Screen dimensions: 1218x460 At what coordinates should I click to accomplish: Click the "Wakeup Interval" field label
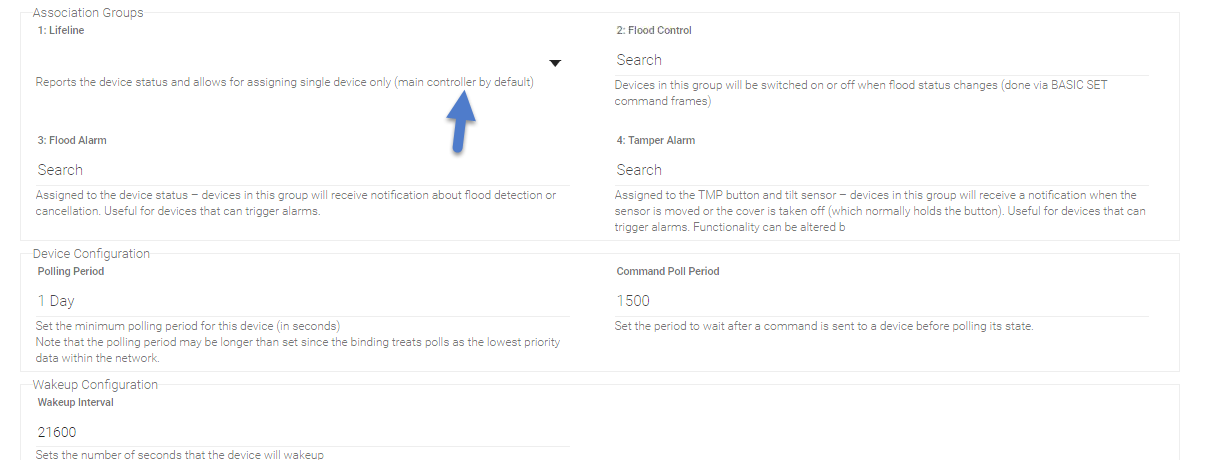coord(75,402)
